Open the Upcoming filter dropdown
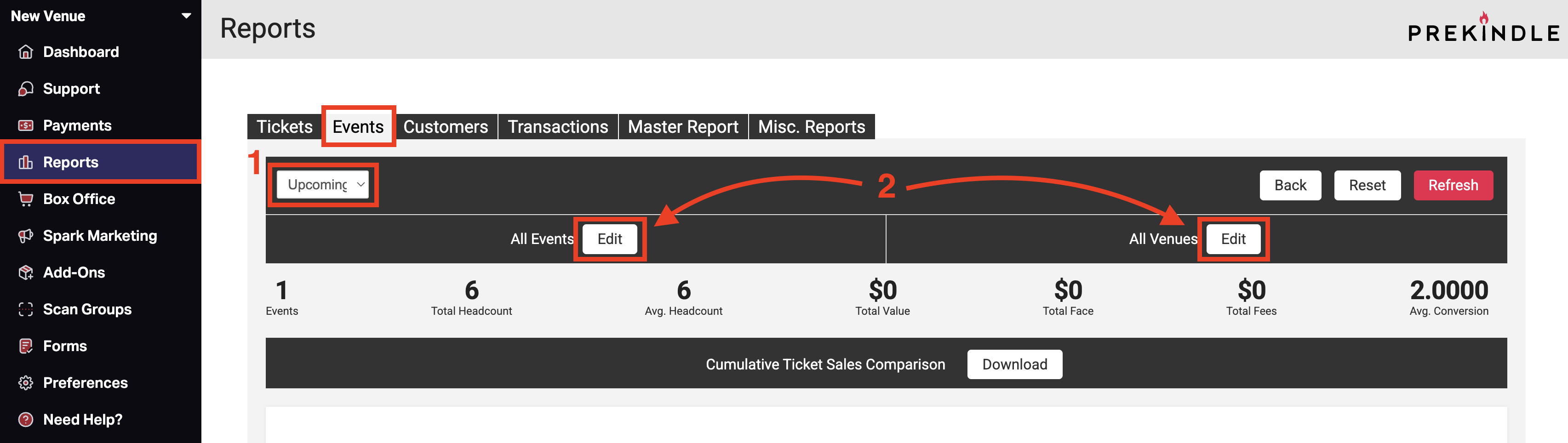 click(323, 184)
